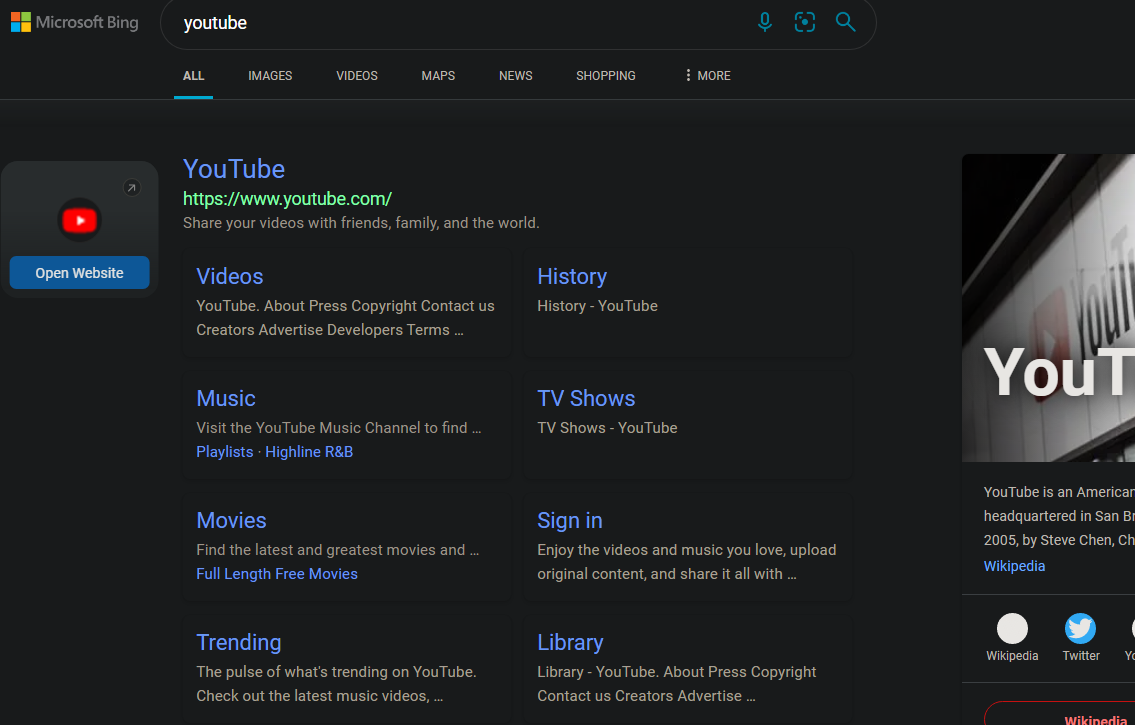
Task: Open the Sign in sitelink
Action: [x=570, y=520]
